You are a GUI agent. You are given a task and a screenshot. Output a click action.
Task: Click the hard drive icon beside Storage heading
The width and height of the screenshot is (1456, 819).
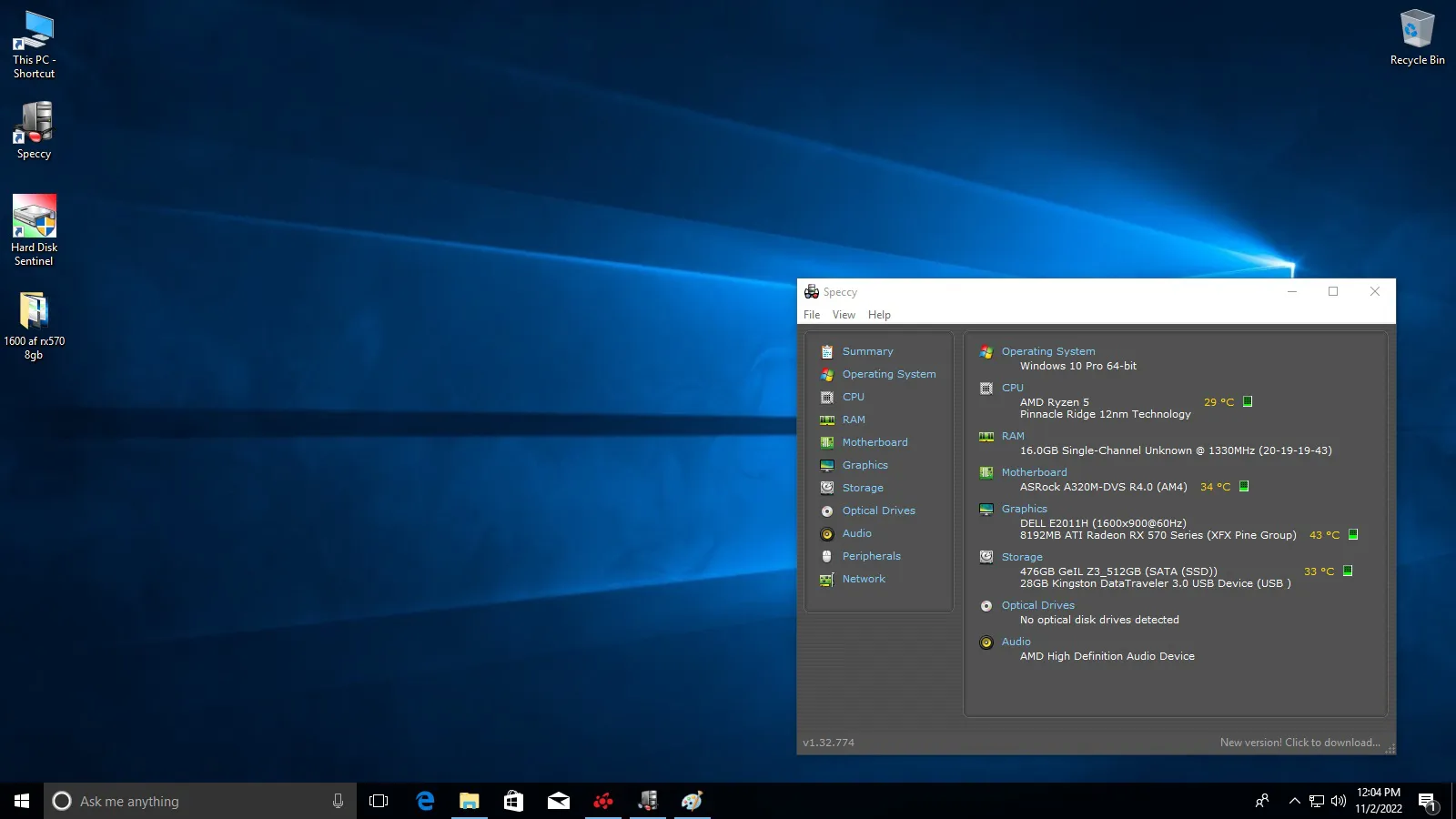(x=986, y=557)
